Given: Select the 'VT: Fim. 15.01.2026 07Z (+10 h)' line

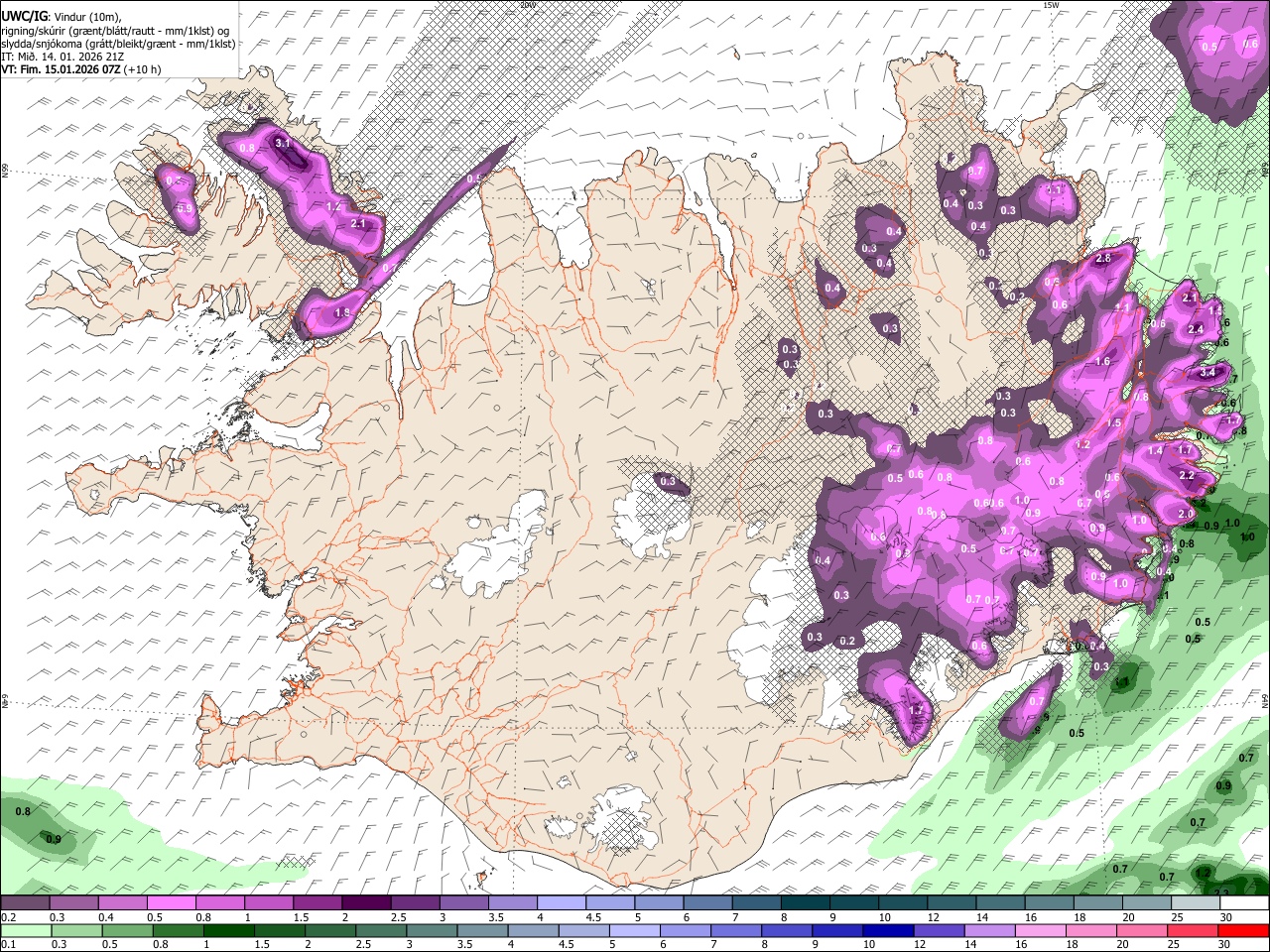Looking at the screenshot, I should [x=80, y=69].
